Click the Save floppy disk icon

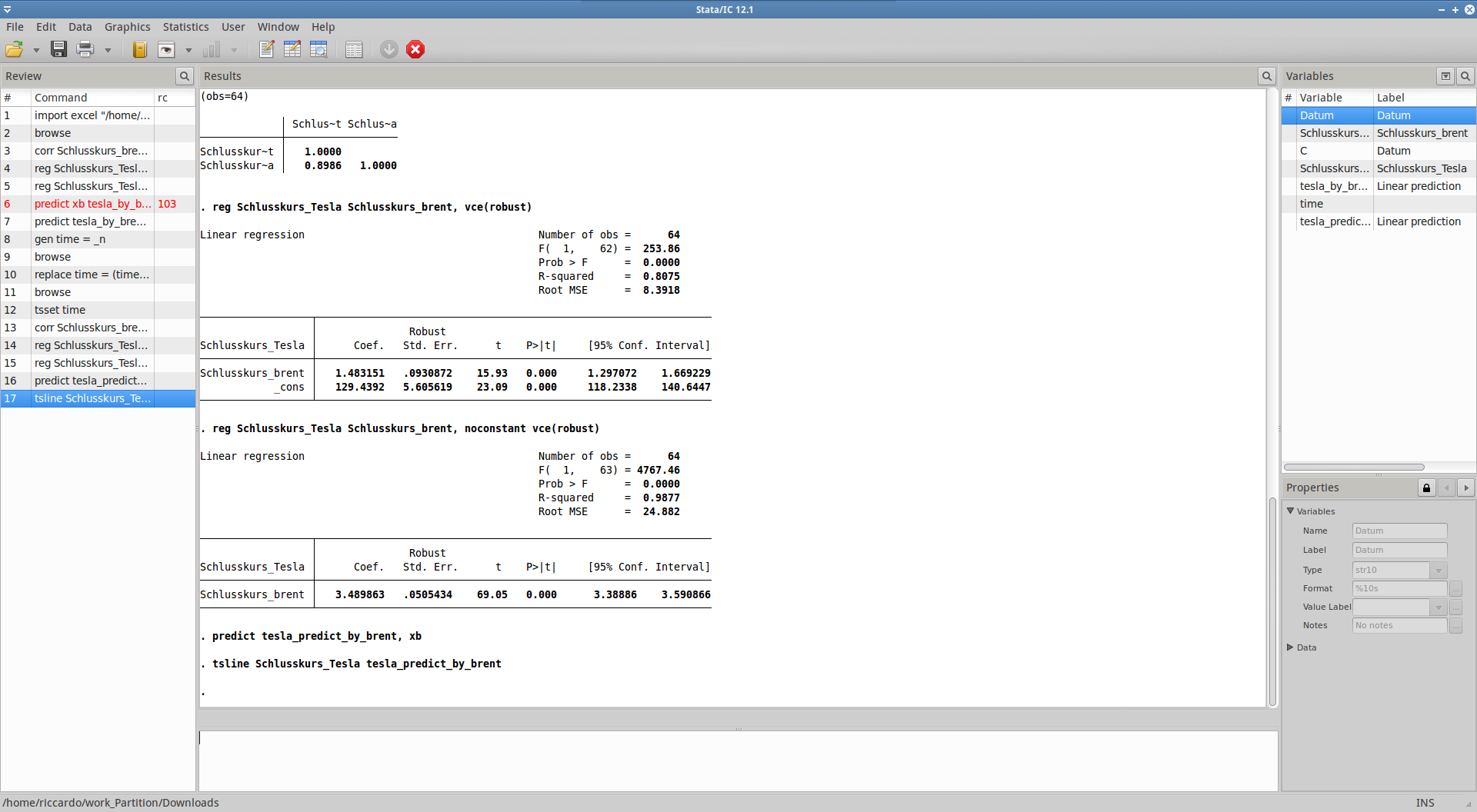(58, 50)
